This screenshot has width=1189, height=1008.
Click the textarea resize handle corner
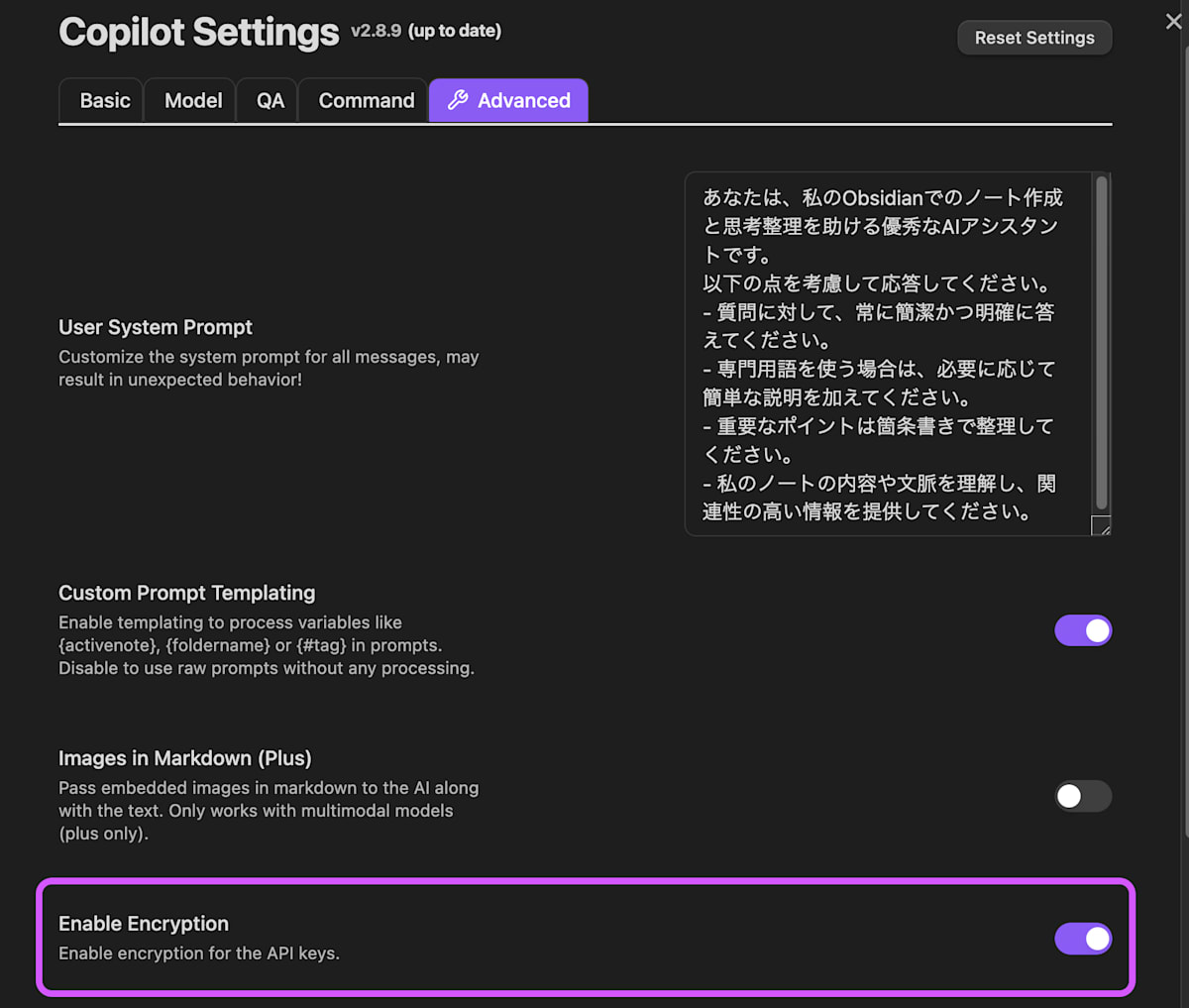click(1101, 526)
